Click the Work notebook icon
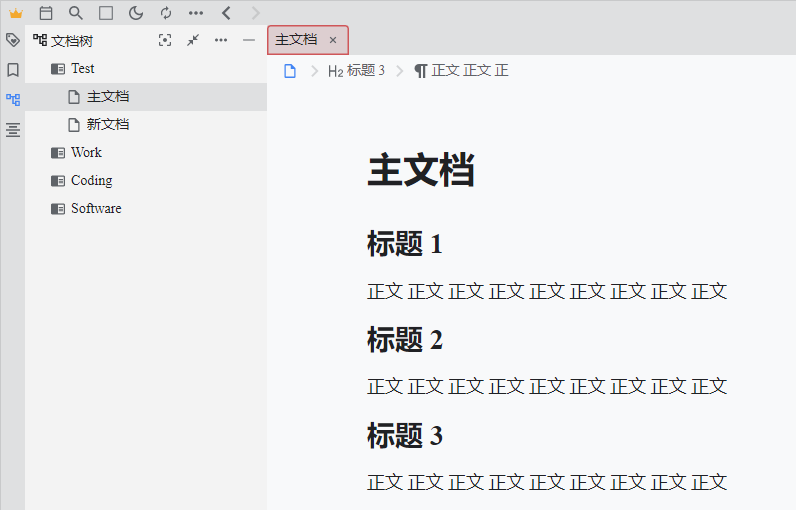 (x=58, y=153)
